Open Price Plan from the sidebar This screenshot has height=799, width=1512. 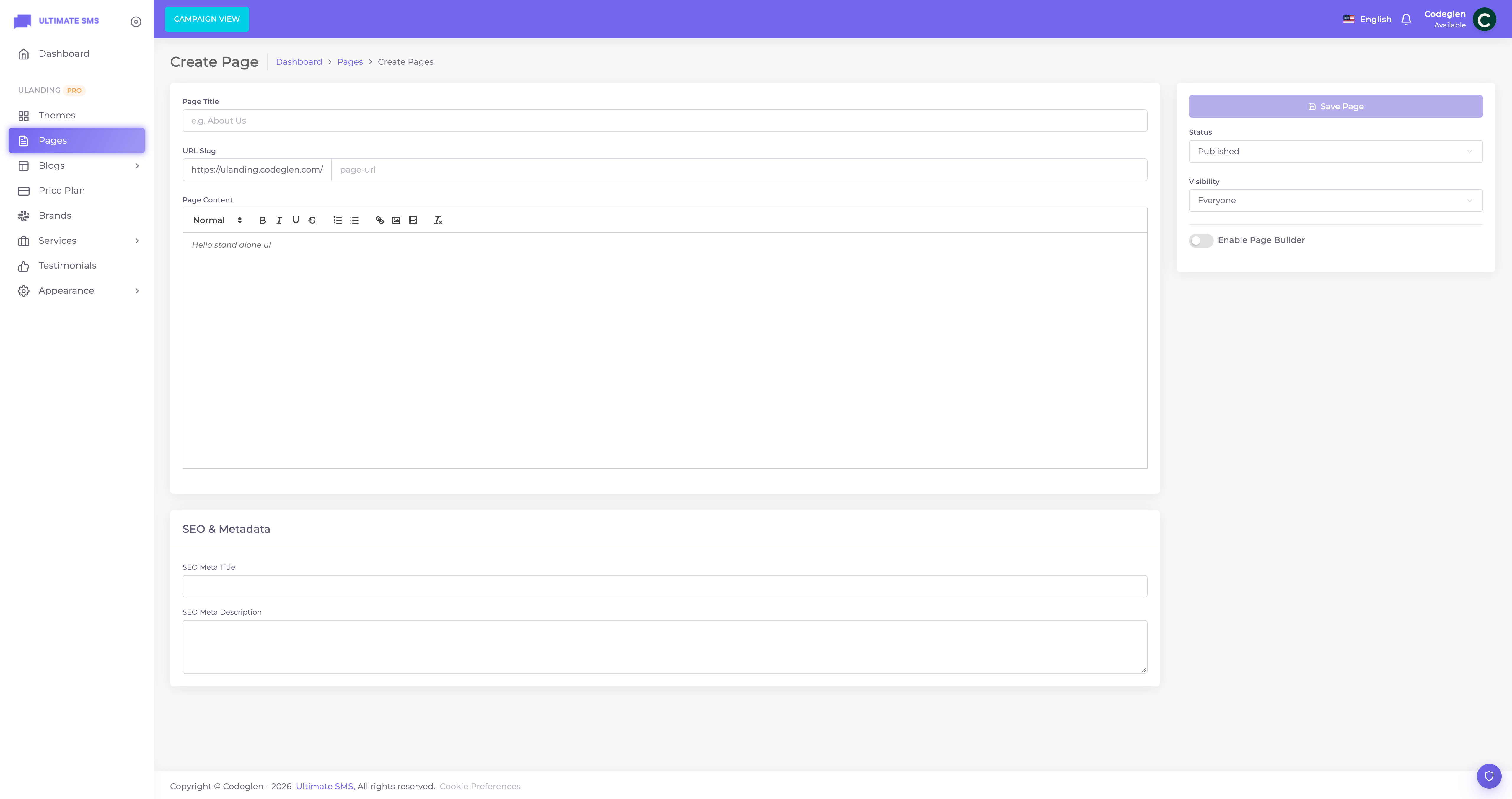77,191
